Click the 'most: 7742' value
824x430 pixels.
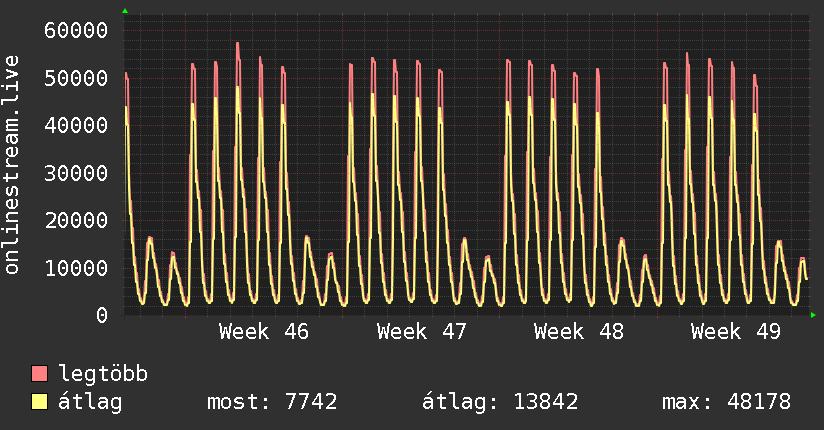point(272,402)
